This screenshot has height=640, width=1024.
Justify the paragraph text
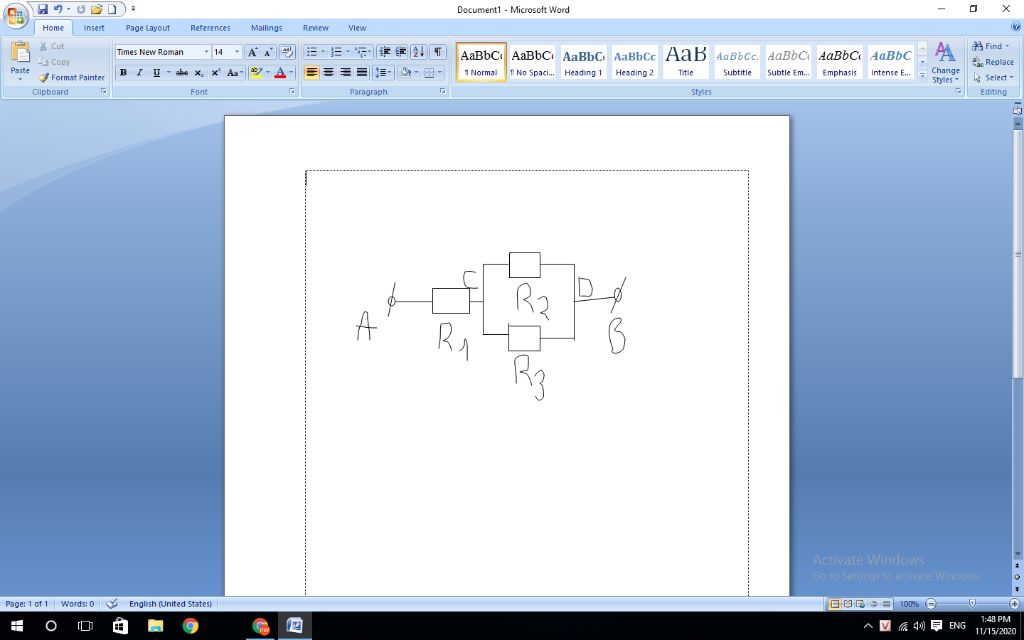click(x=362, y=72)
